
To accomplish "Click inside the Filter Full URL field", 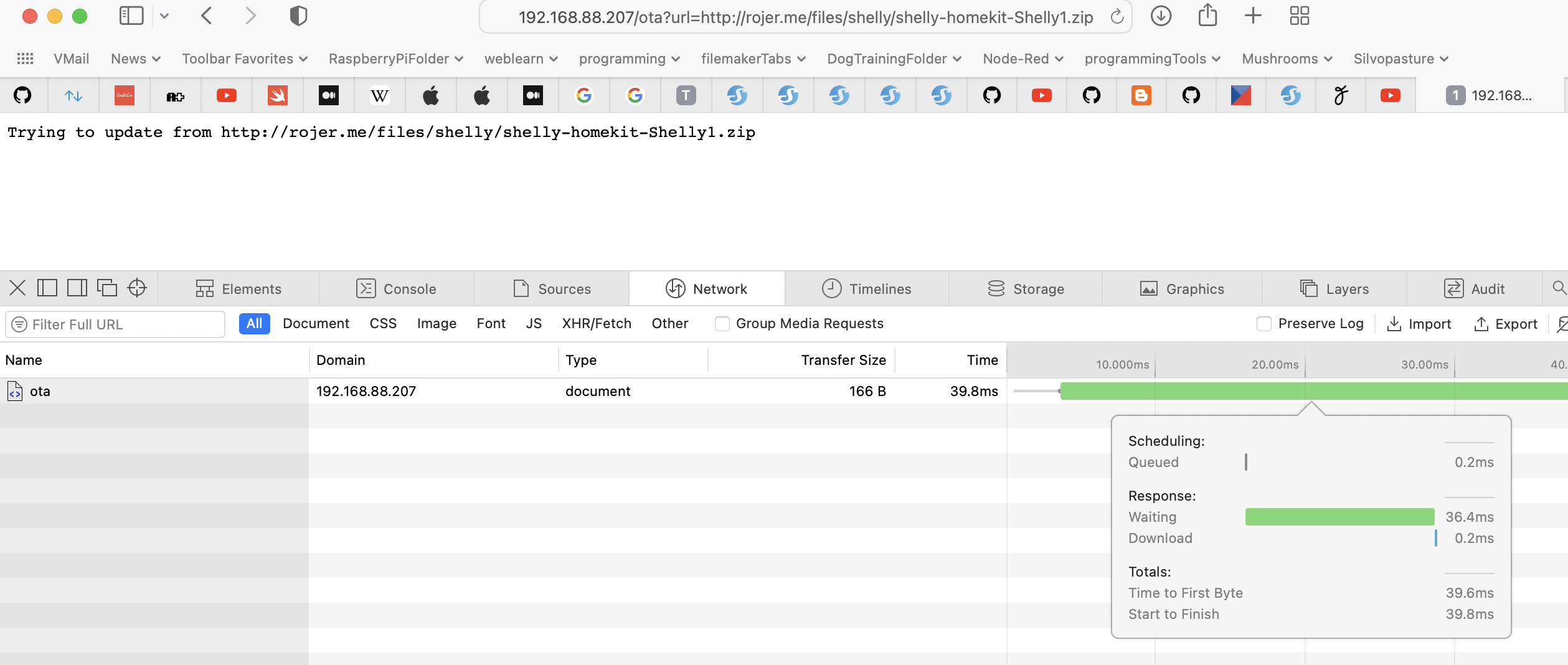I will point(115,324).
